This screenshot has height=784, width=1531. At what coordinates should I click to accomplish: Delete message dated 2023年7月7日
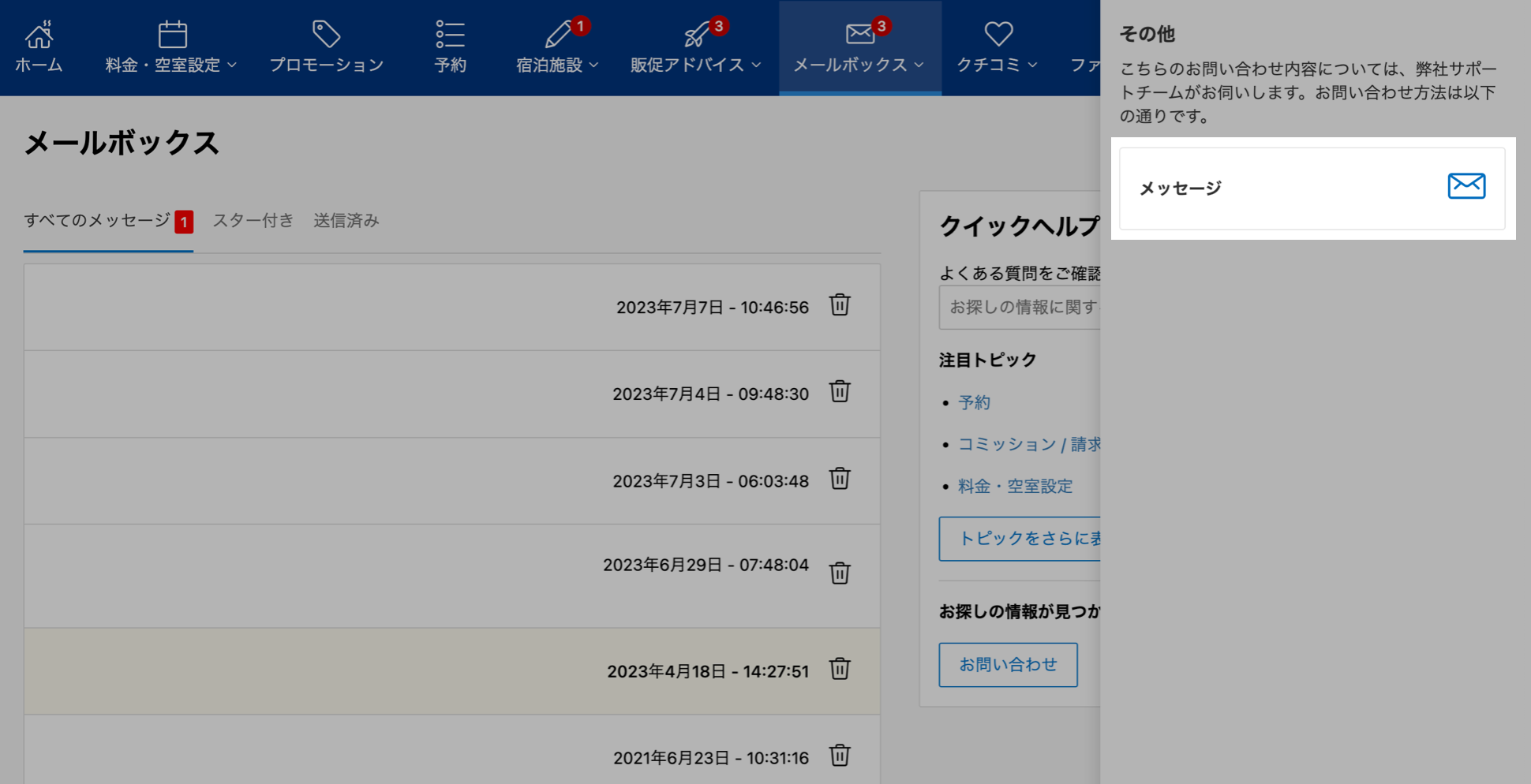840,305
